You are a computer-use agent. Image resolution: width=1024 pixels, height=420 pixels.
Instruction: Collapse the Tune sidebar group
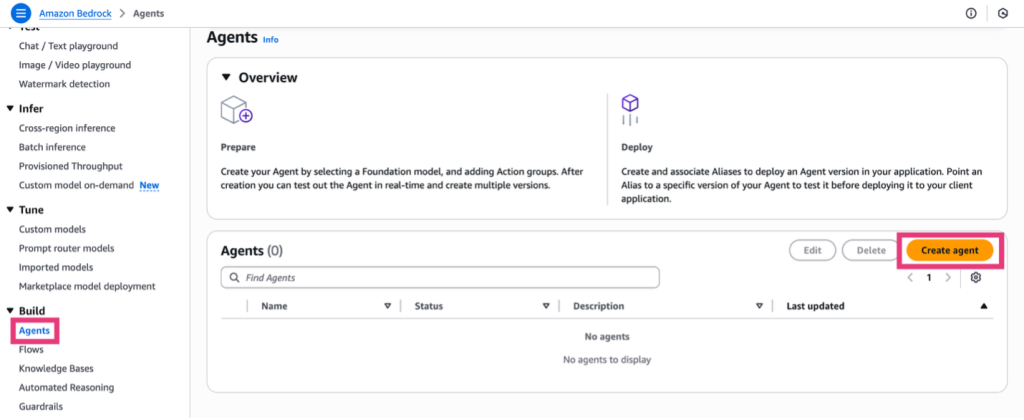tap(10, 210)
